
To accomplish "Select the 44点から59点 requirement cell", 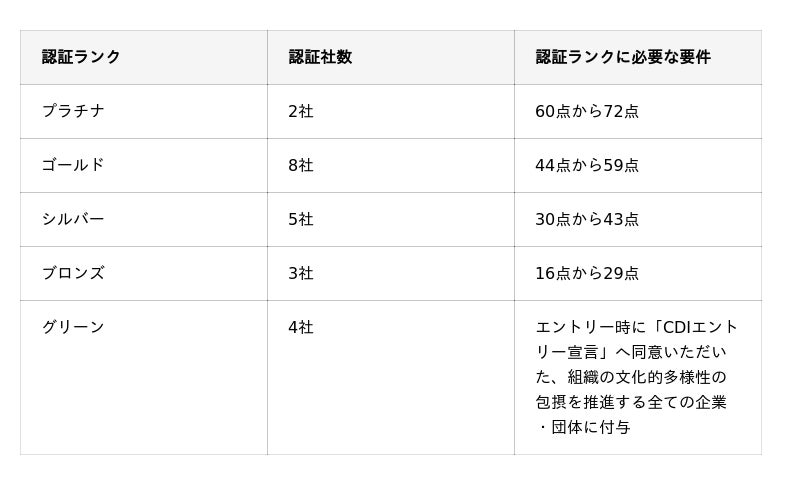I will coord(586,165).
